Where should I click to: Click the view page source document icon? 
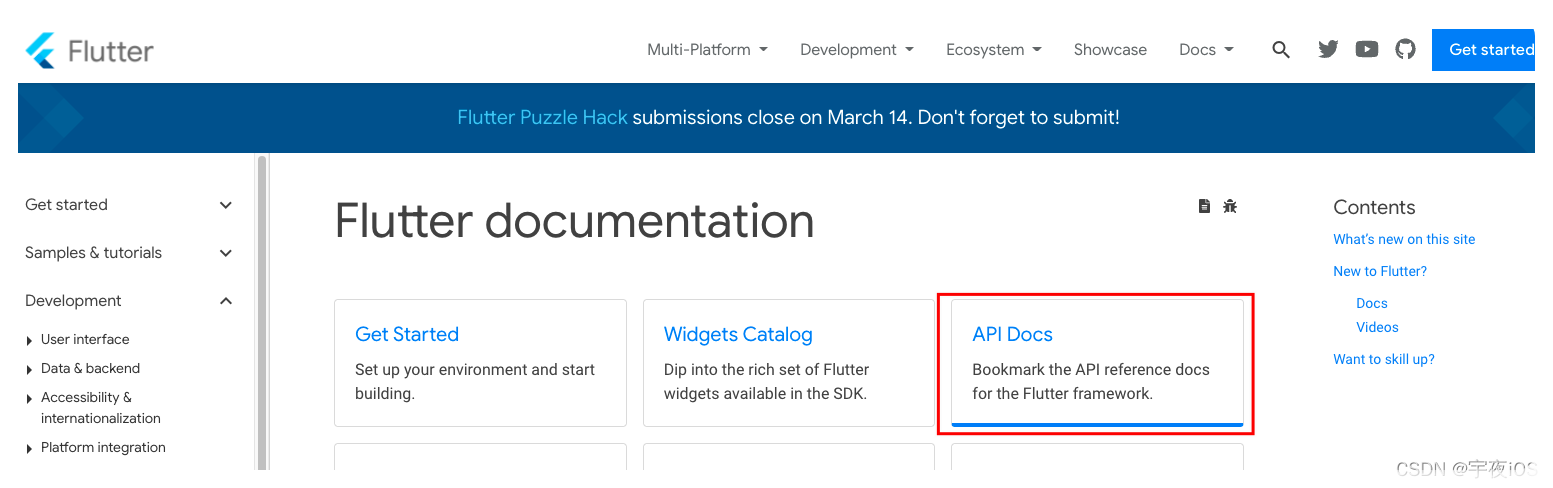point(1204,206)
